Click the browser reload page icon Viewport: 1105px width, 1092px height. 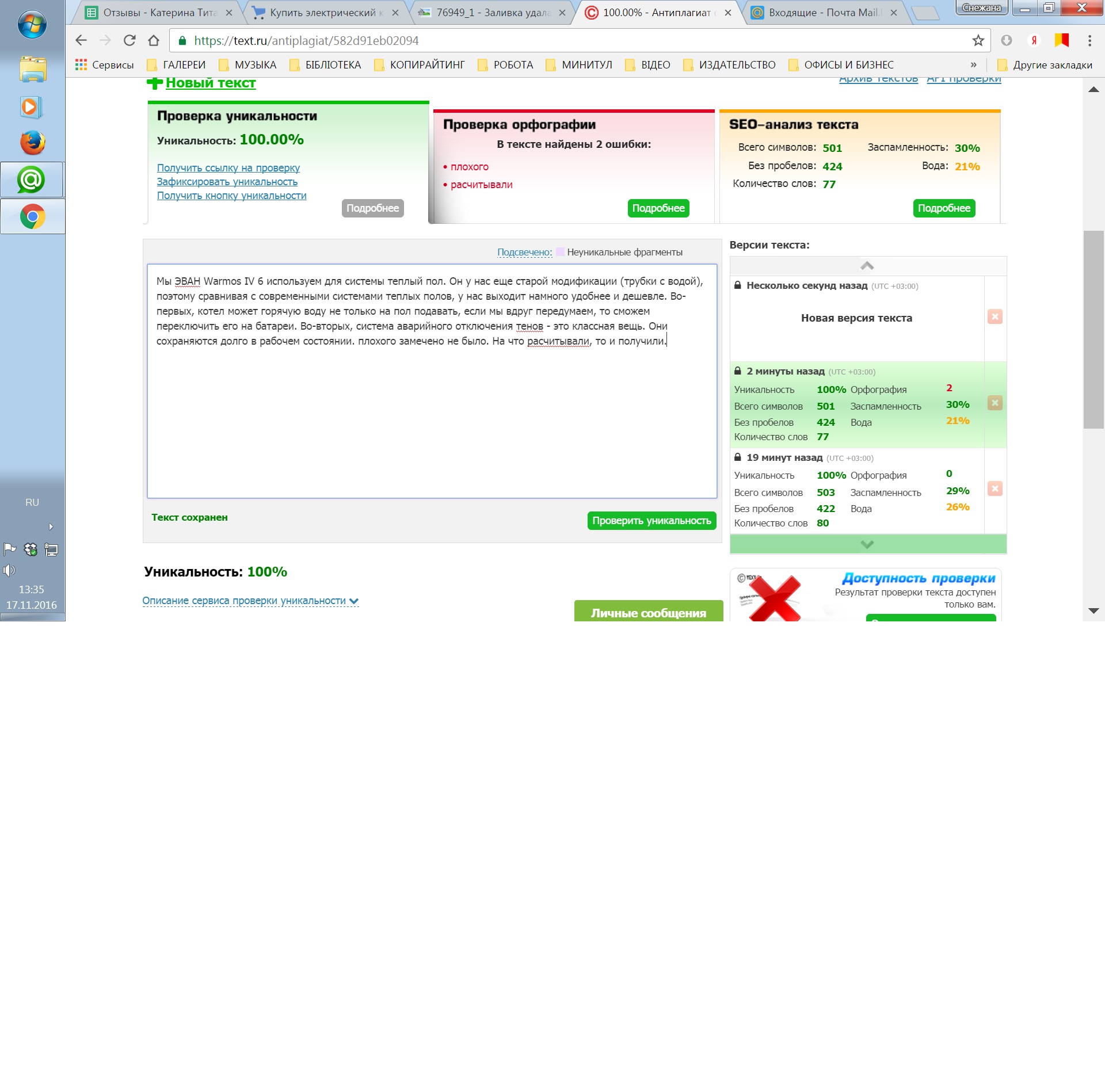pyautogui.click(x=129, y=40)
